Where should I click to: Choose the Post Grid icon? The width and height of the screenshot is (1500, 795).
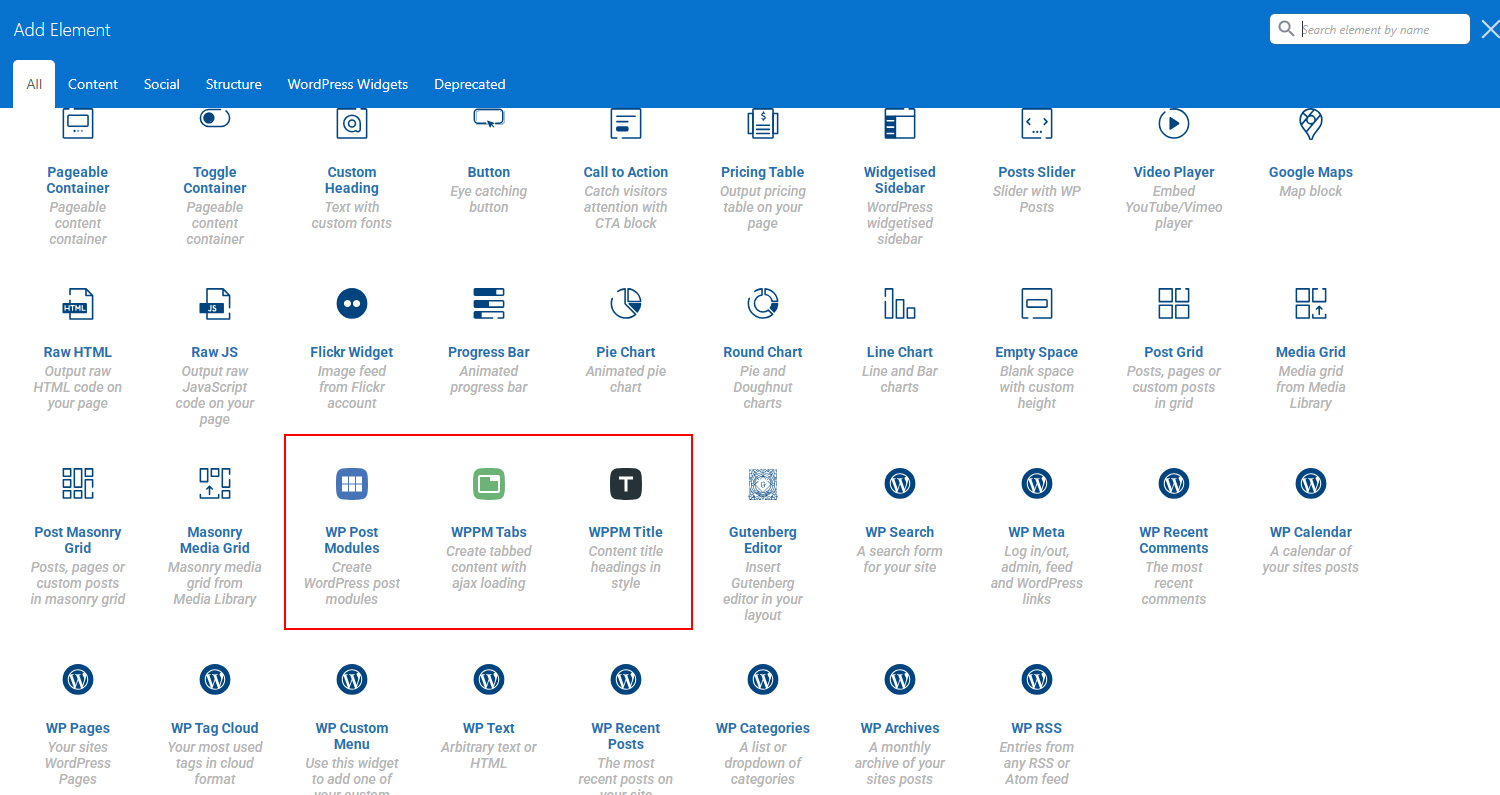[x=1174, y=303]
